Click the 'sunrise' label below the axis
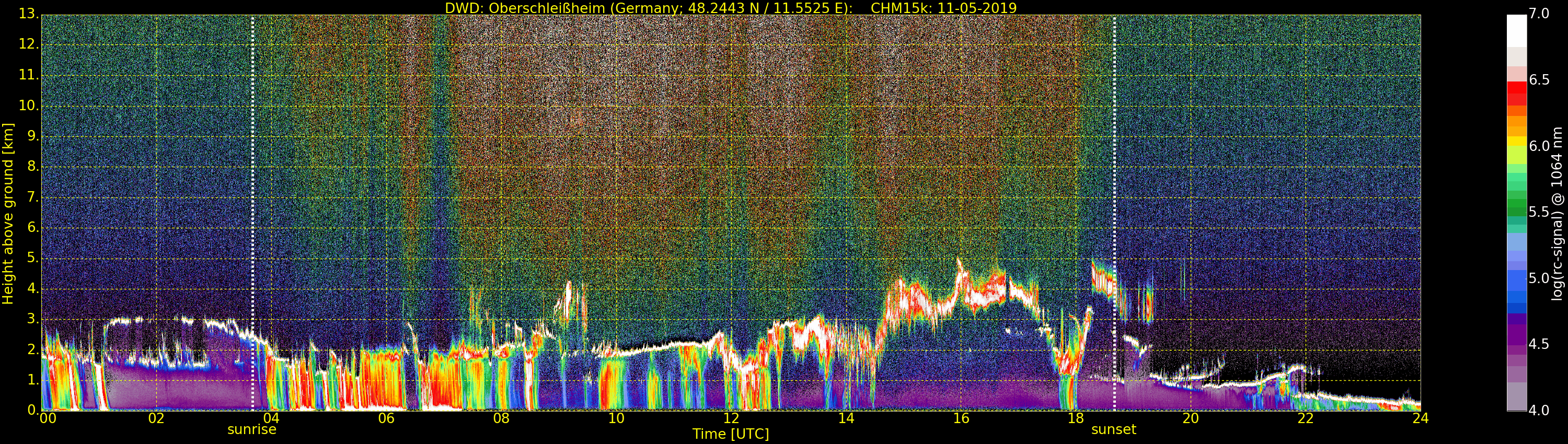 [252, 429]
